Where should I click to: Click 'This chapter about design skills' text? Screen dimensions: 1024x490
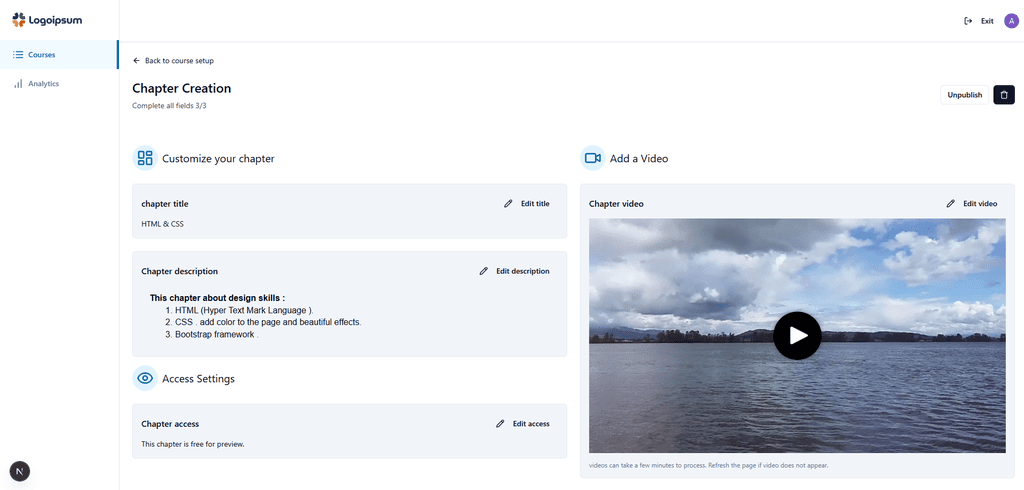tap(217, 298)
